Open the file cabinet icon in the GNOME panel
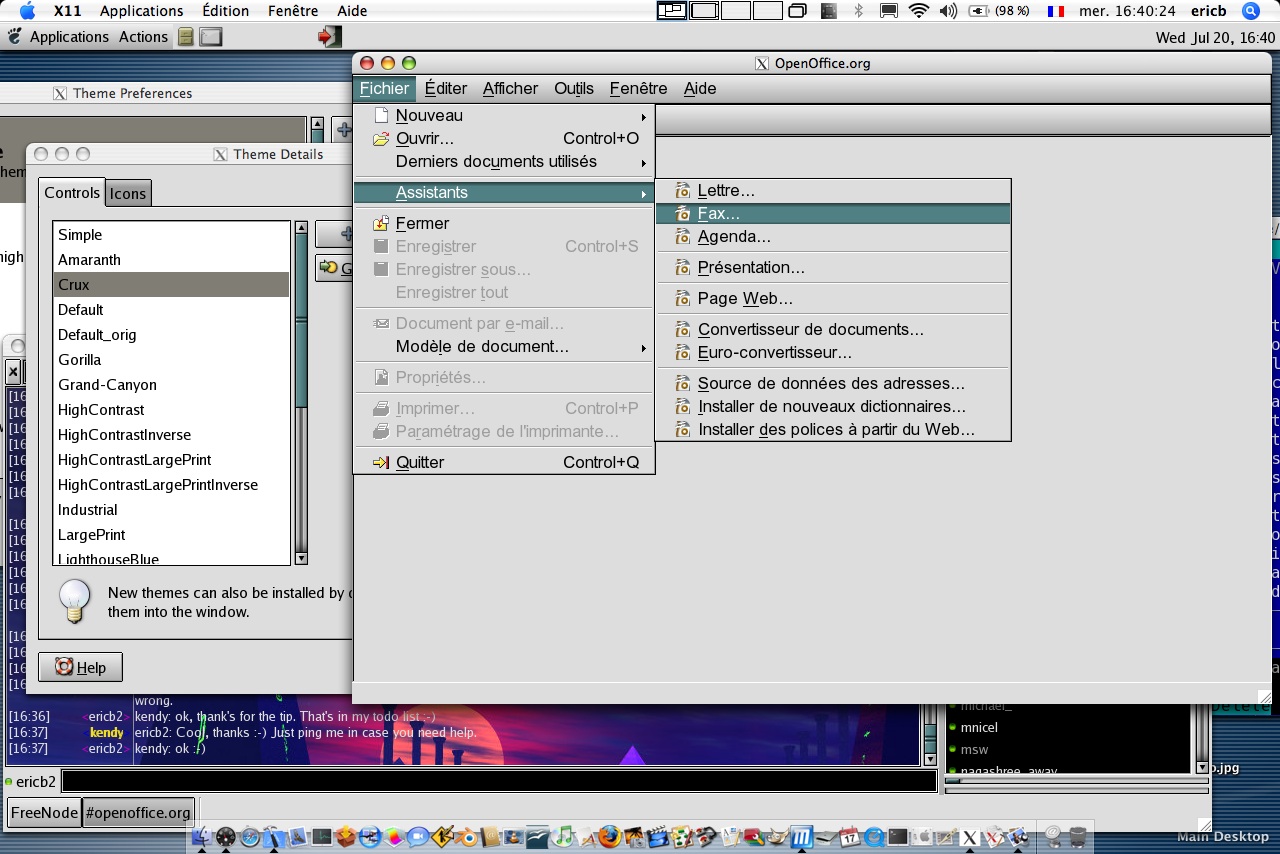Screen dimensions: 1280x854 [x=185, y=37]
